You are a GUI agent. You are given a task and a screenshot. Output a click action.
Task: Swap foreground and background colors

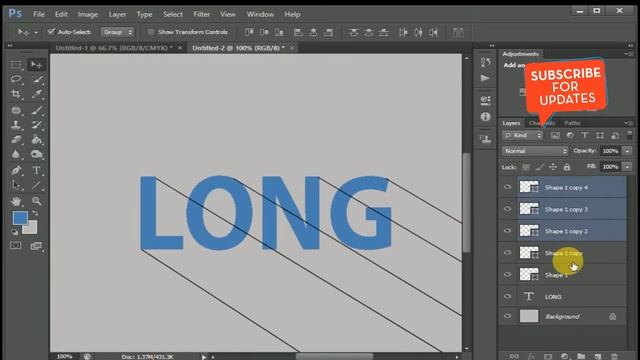click(x=36, y=213)
